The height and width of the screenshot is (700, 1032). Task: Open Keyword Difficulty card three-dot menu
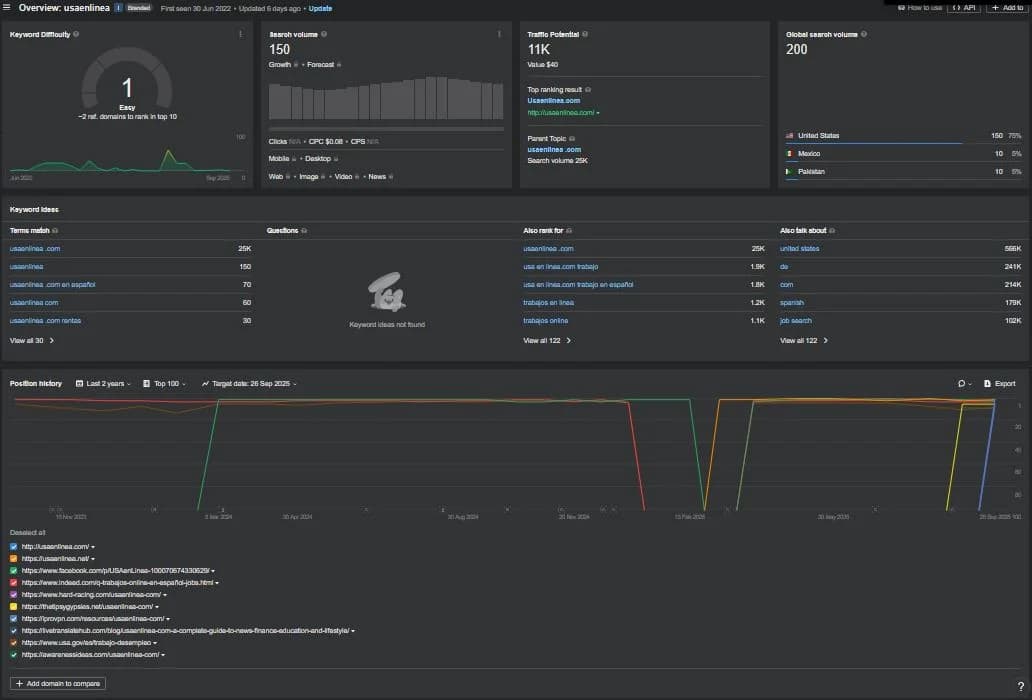click(x=240, y=34)
